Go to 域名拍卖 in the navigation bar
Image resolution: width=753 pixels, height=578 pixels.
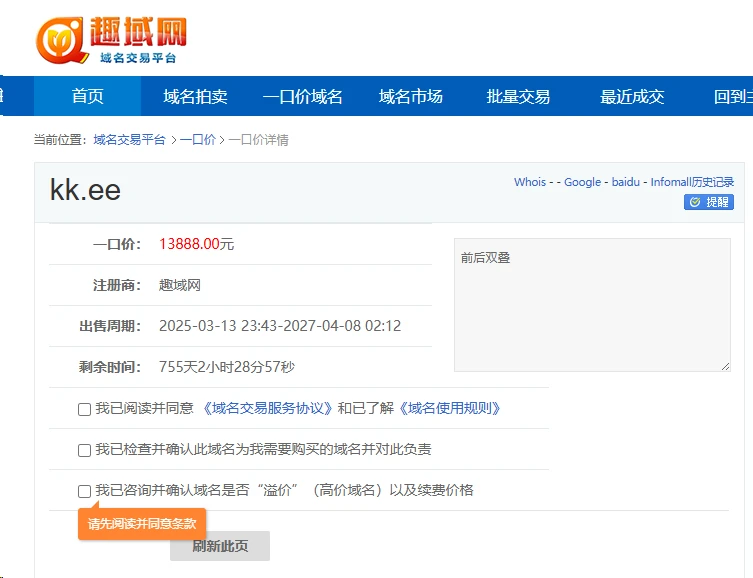pyautogui.click(x=195, y=97)
